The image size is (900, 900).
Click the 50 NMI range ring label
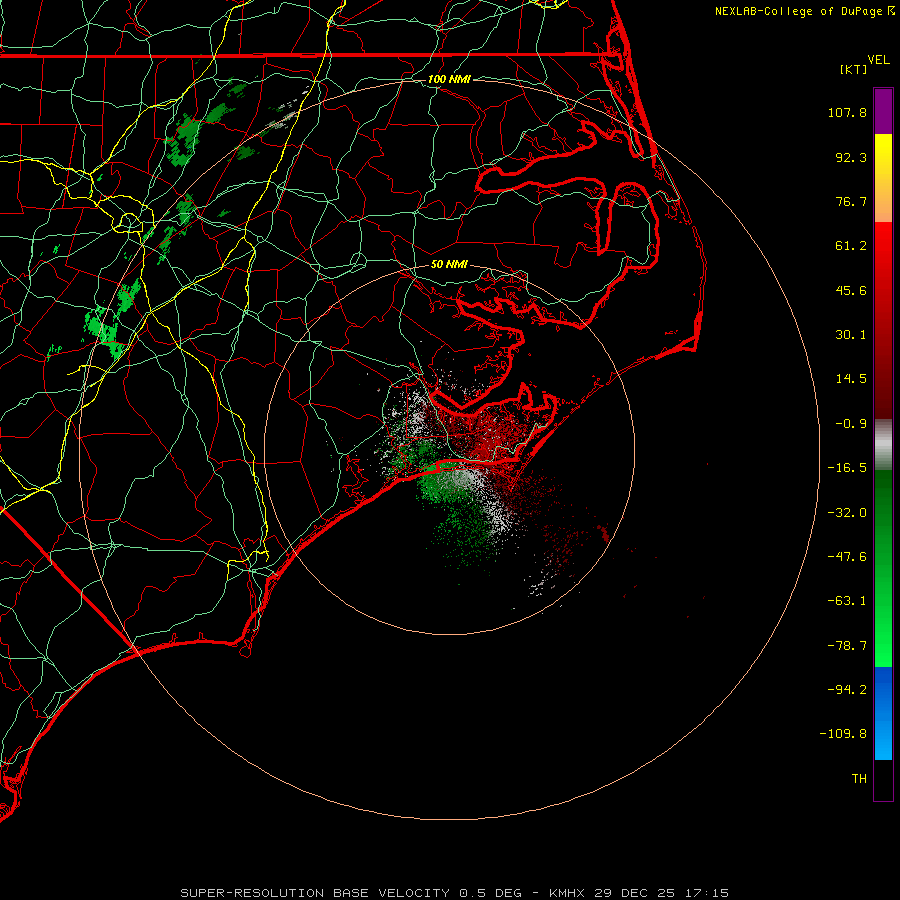point(449,265)
